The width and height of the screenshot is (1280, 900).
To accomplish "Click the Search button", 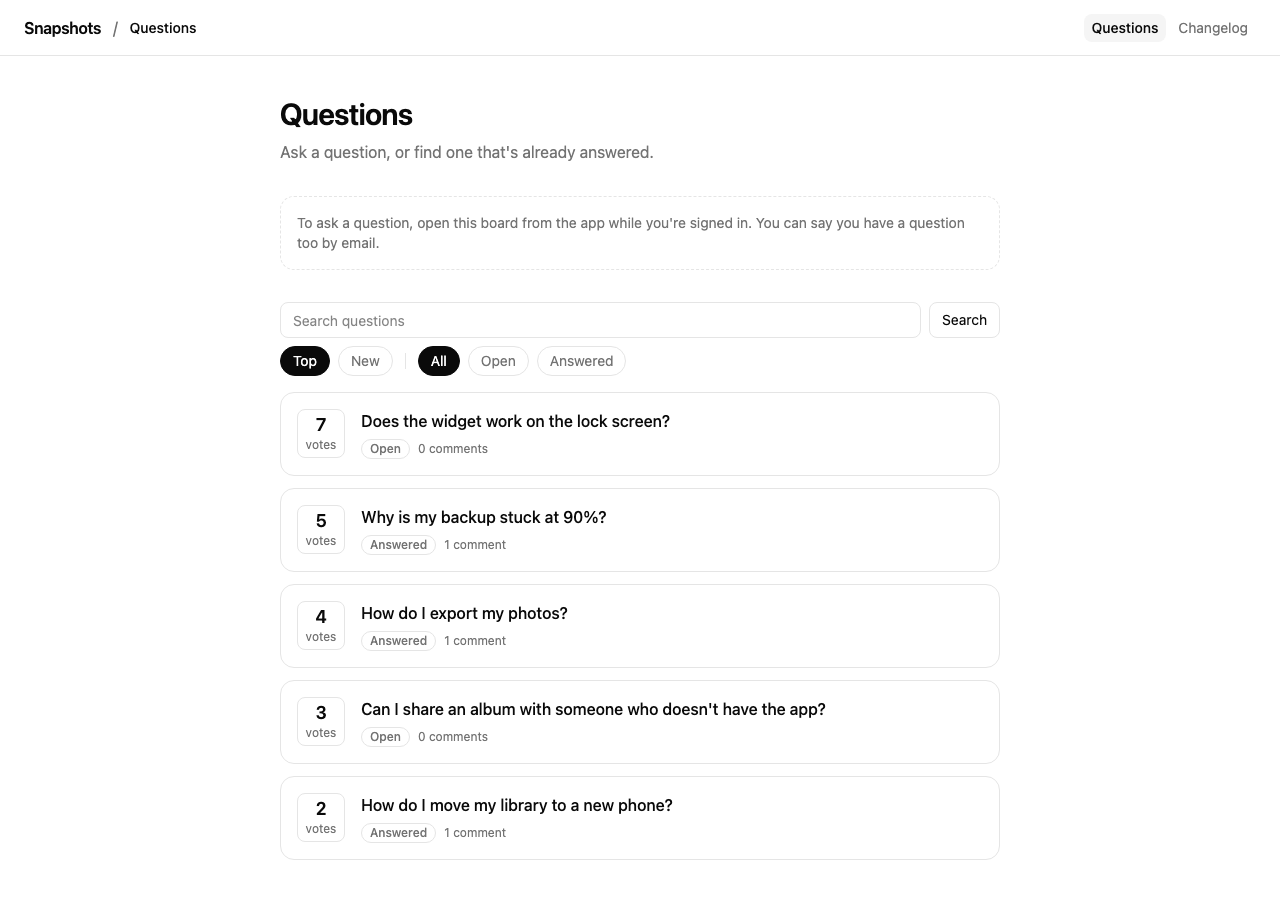I will coord(964,320).
